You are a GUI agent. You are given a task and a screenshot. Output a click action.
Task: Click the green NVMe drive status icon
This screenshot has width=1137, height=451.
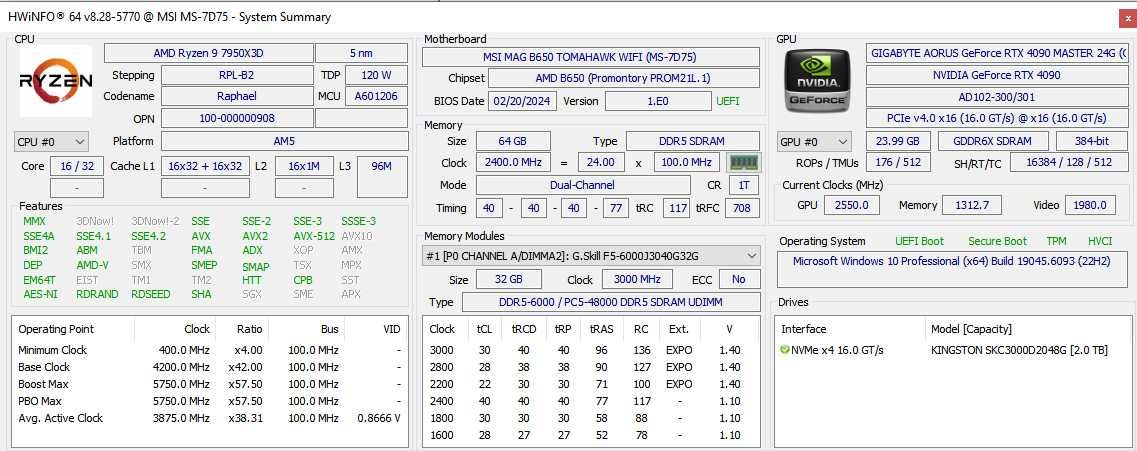tap(785, 350)
